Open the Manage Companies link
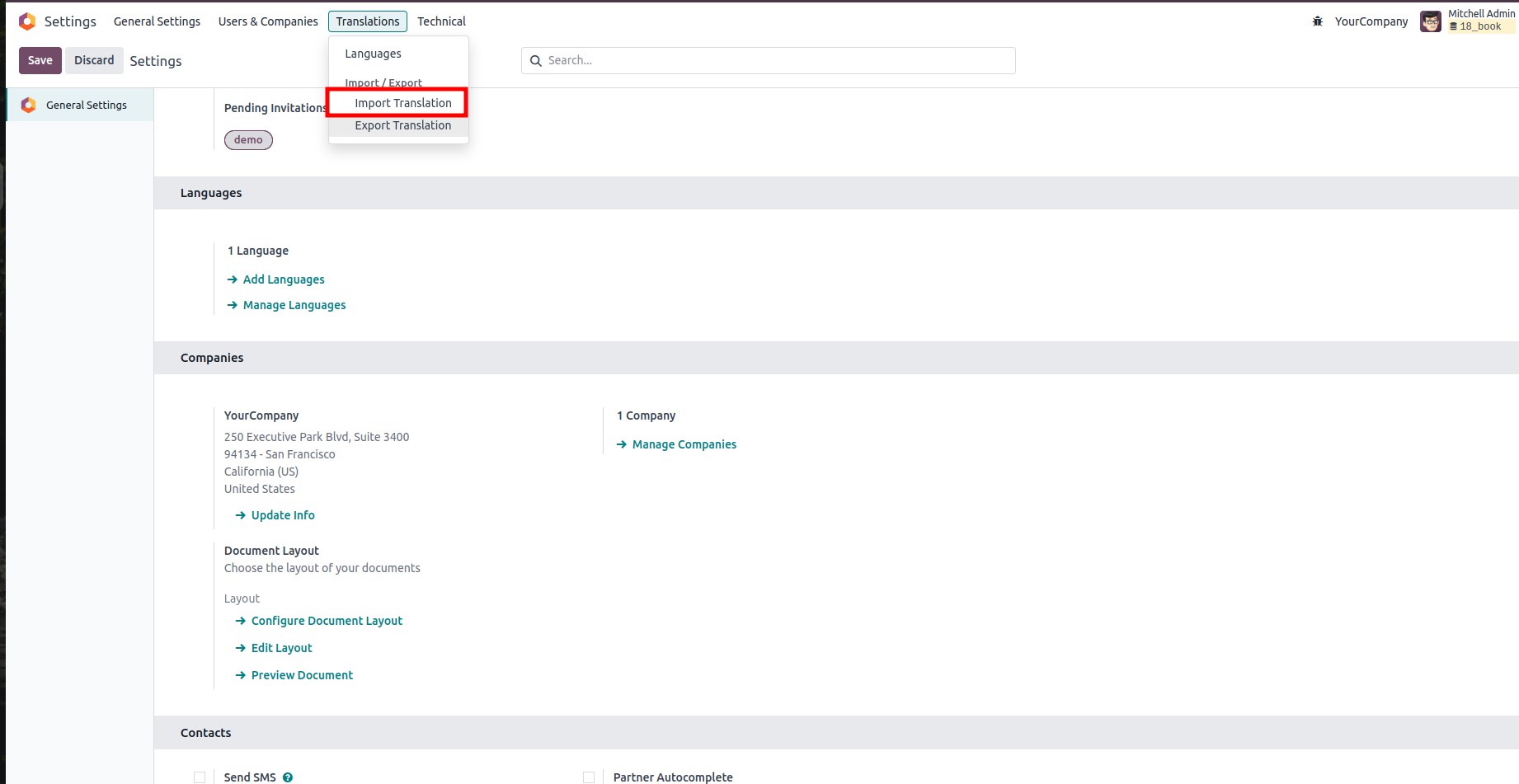The height and width of the screenshot is (784, 1519). pyautogui.click(x=684, y=445)
